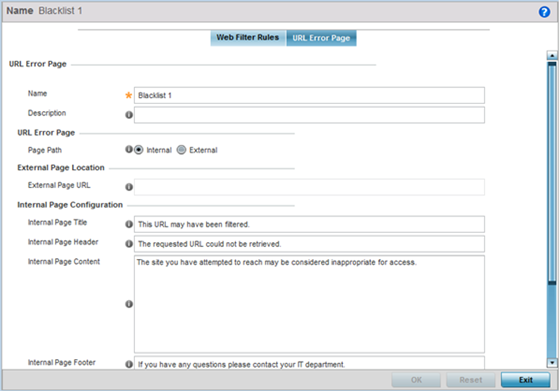
Task: Click the scrollbar down arrow
Action: (x=552, y=363)
